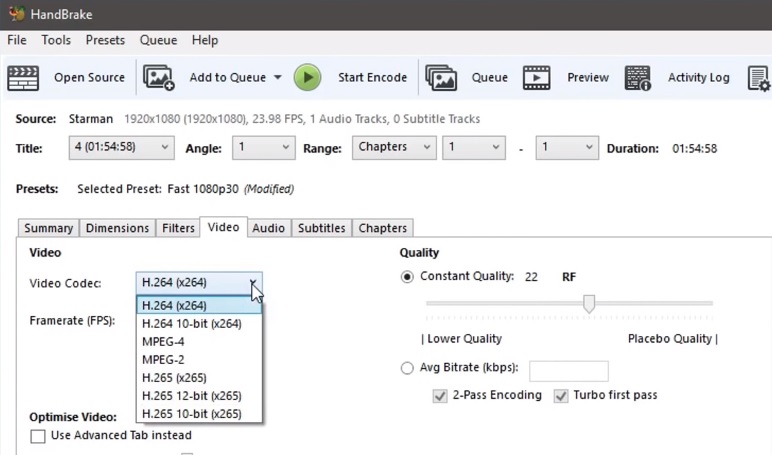This screenshot has width=772, height=455.
Task: Open the start chapter dropdown
Action: pos(474,148)
